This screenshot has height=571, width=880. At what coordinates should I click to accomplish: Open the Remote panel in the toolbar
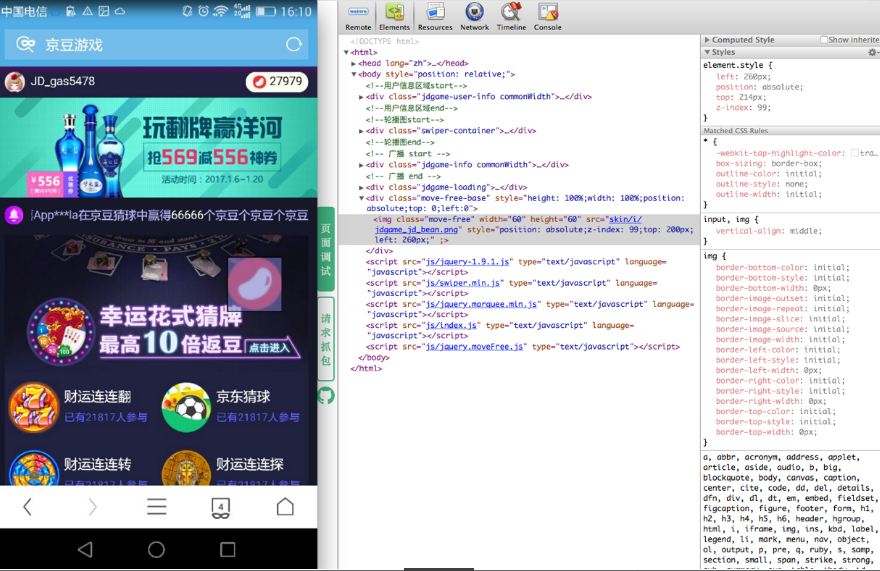coord(358,17)
